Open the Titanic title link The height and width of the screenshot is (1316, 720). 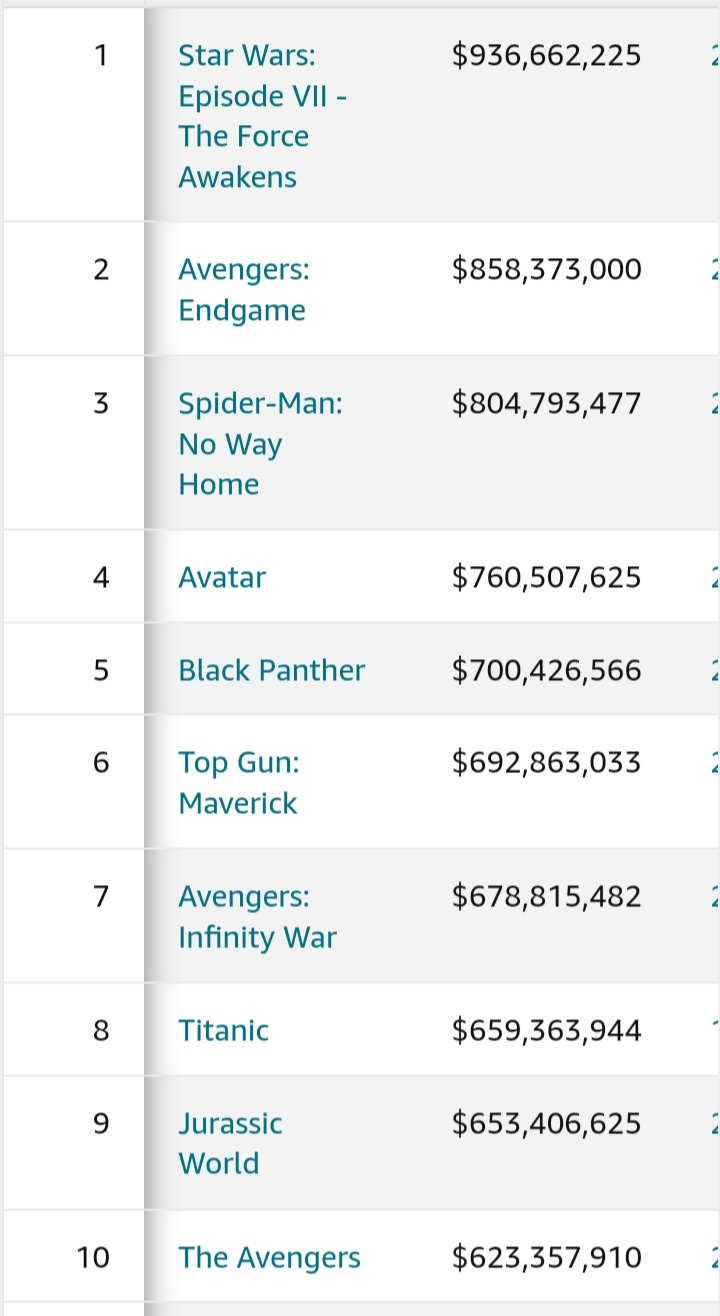224,1030
